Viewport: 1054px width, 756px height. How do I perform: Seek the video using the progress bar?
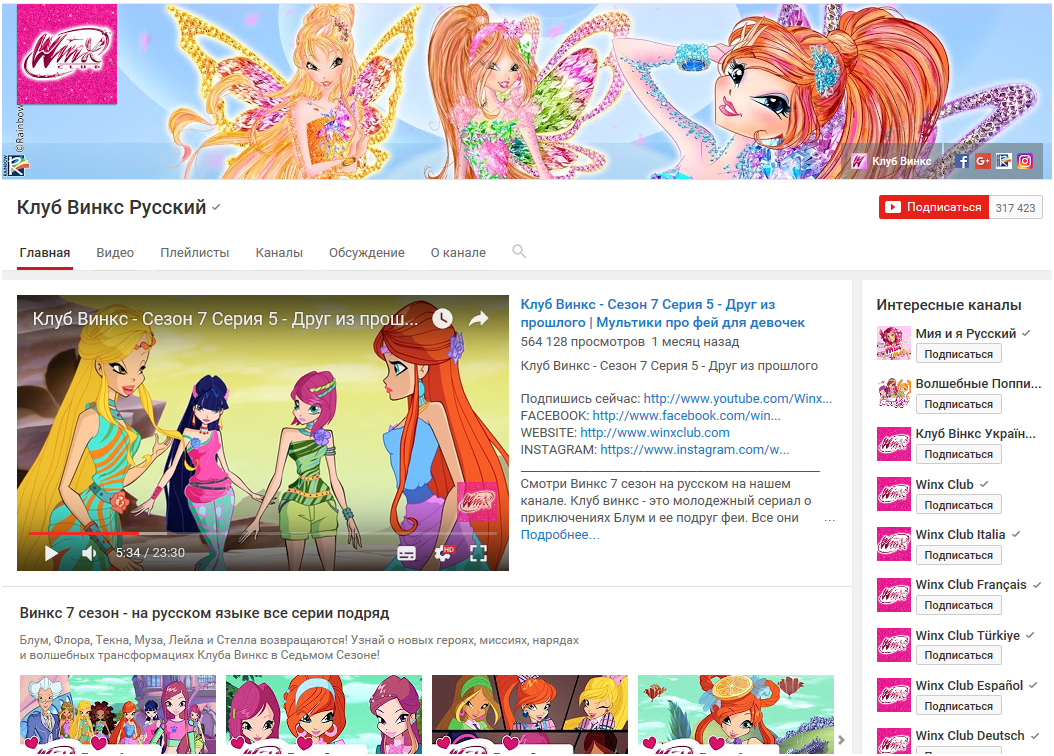point(263,533)
